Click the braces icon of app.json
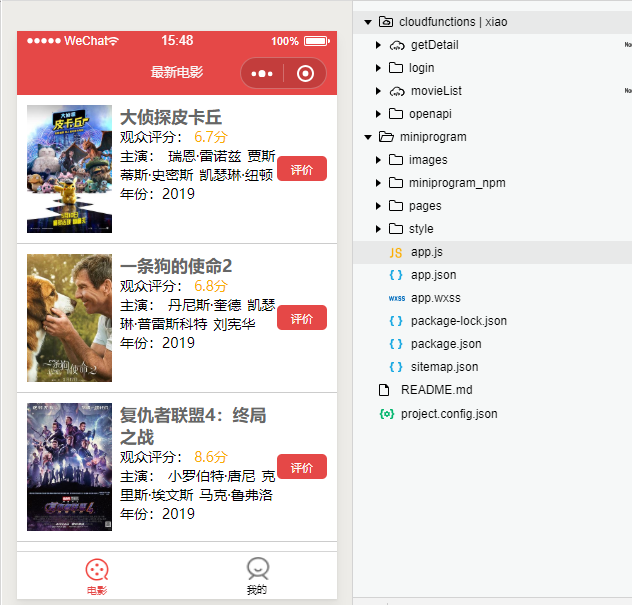 [x=396, y=275]
